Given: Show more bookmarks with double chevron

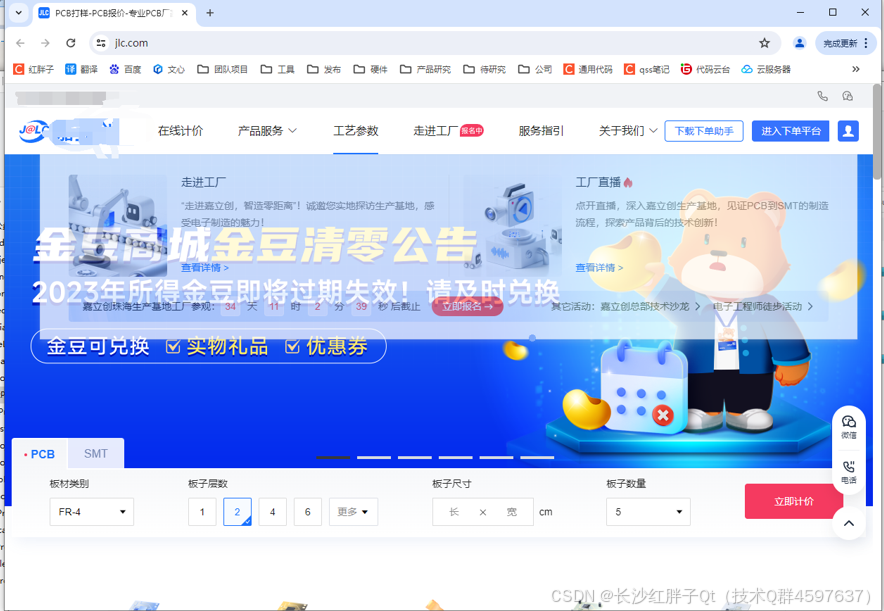Looking at the screenshot, I should coord(856,69).
